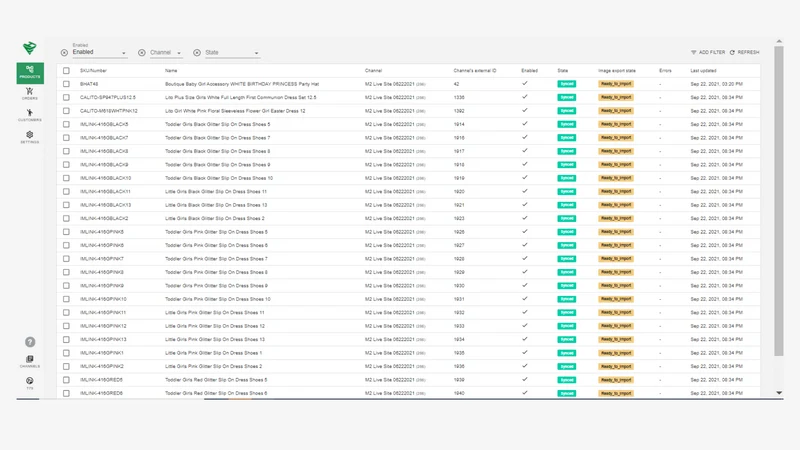Click enabled checkmark for IMLINK-416GRED6 row
This screenshot has height=450, width=800.
(x=525, y=392)
